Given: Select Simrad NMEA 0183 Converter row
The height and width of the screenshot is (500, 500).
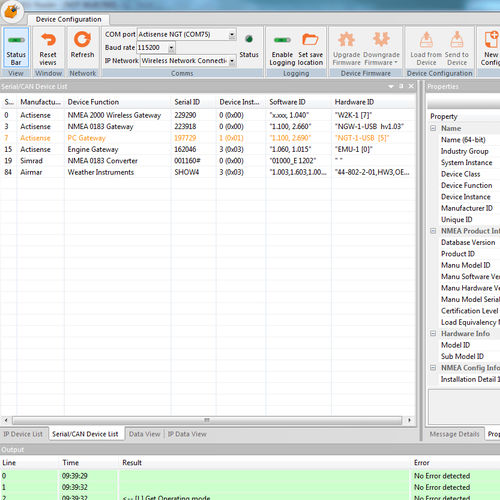Looking at the screenshot, I should click(208, 161).
